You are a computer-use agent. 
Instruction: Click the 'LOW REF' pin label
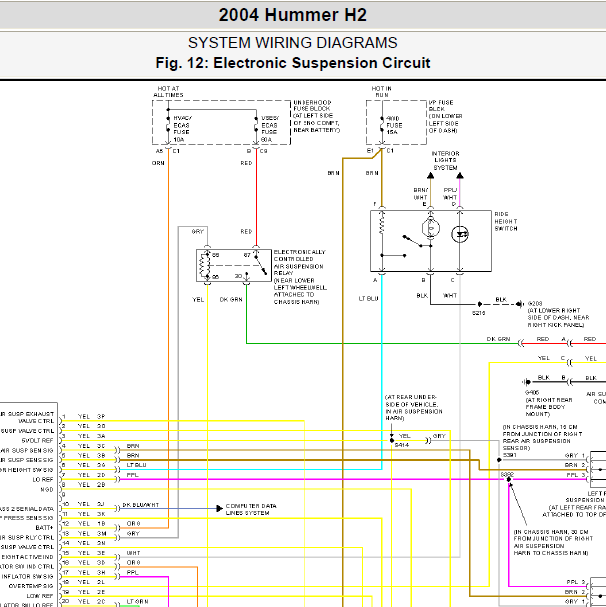(x=39, y=596)
